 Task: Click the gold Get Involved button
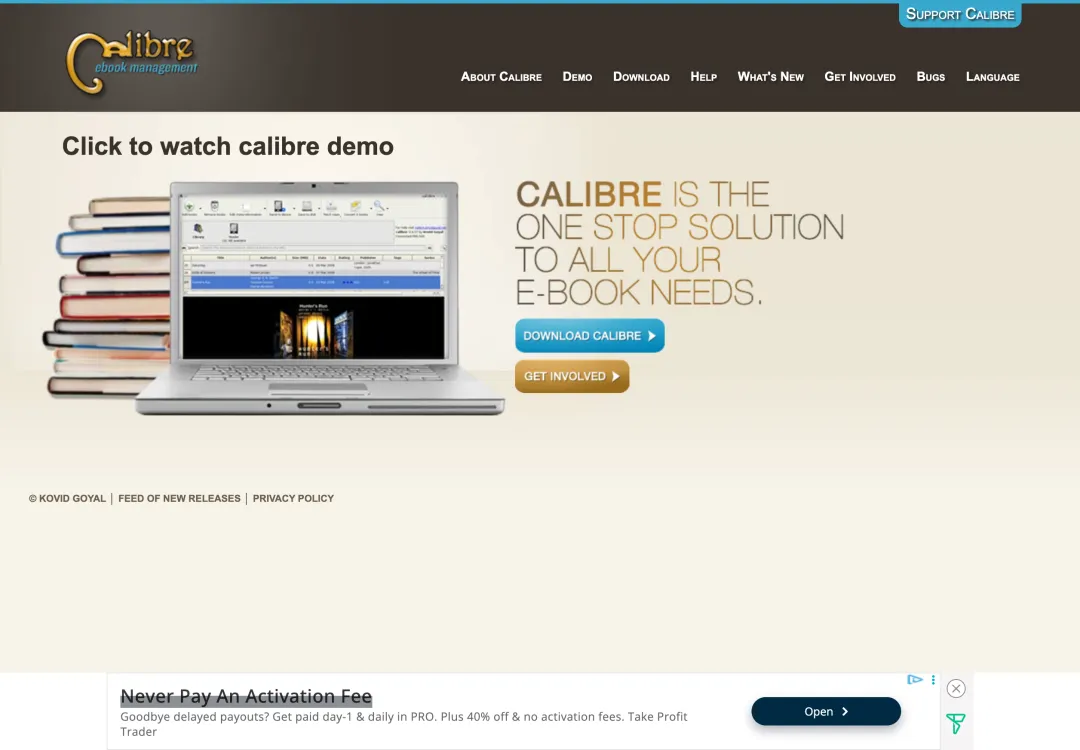(572, 376)
